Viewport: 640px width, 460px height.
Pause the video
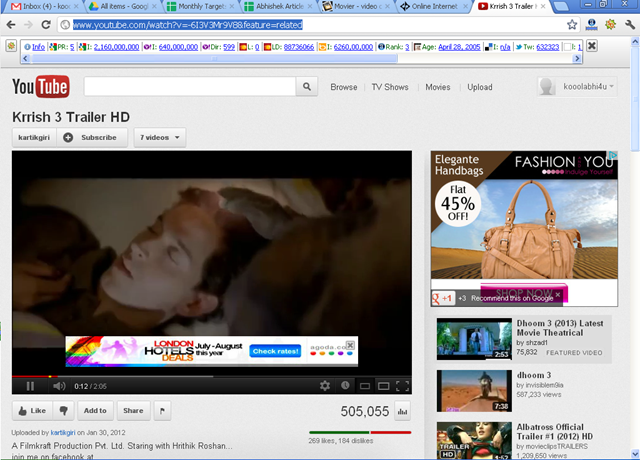30,386
